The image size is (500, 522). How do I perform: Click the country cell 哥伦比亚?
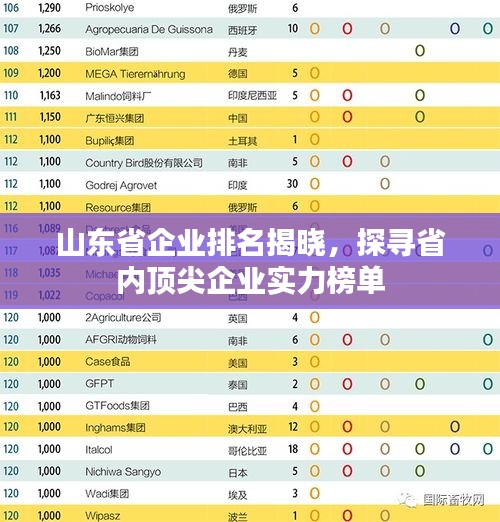[x=247, y=451]
